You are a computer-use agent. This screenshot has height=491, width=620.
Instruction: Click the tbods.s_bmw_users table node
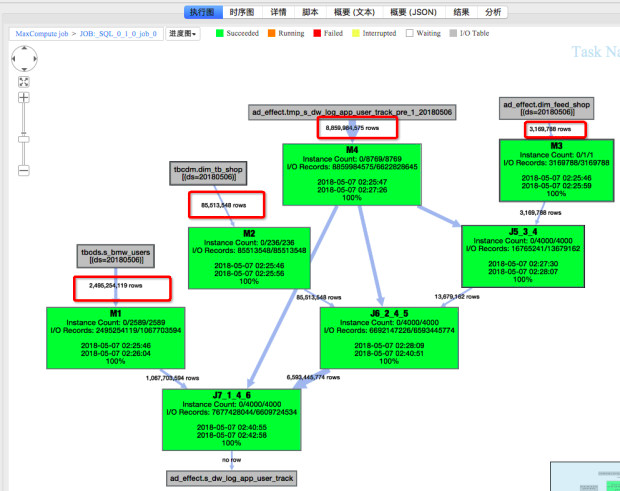(115, 256)
